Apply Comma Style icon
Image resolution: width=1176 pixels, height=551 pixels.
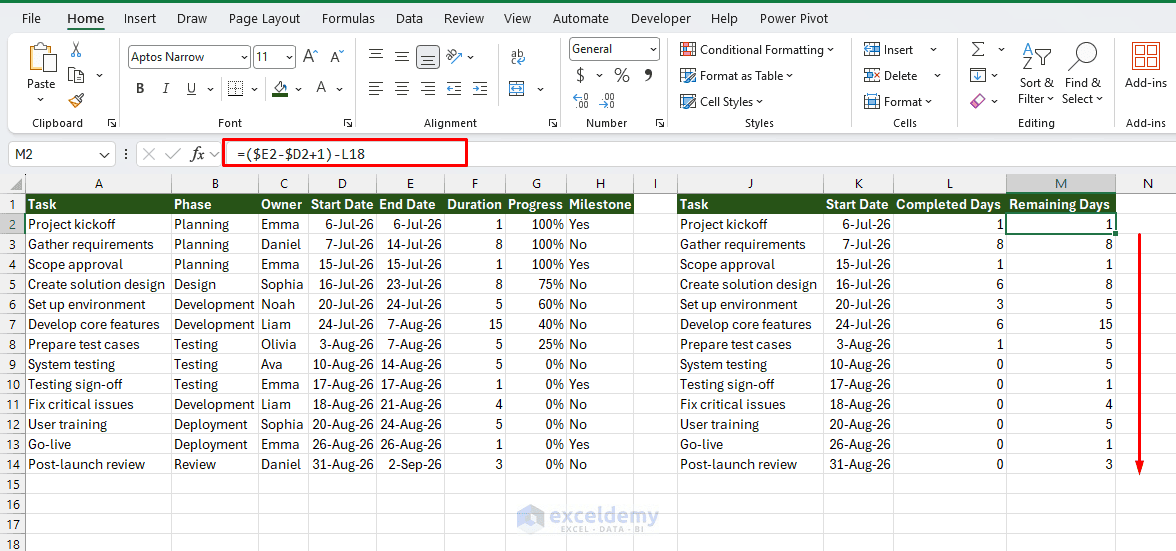648,75
